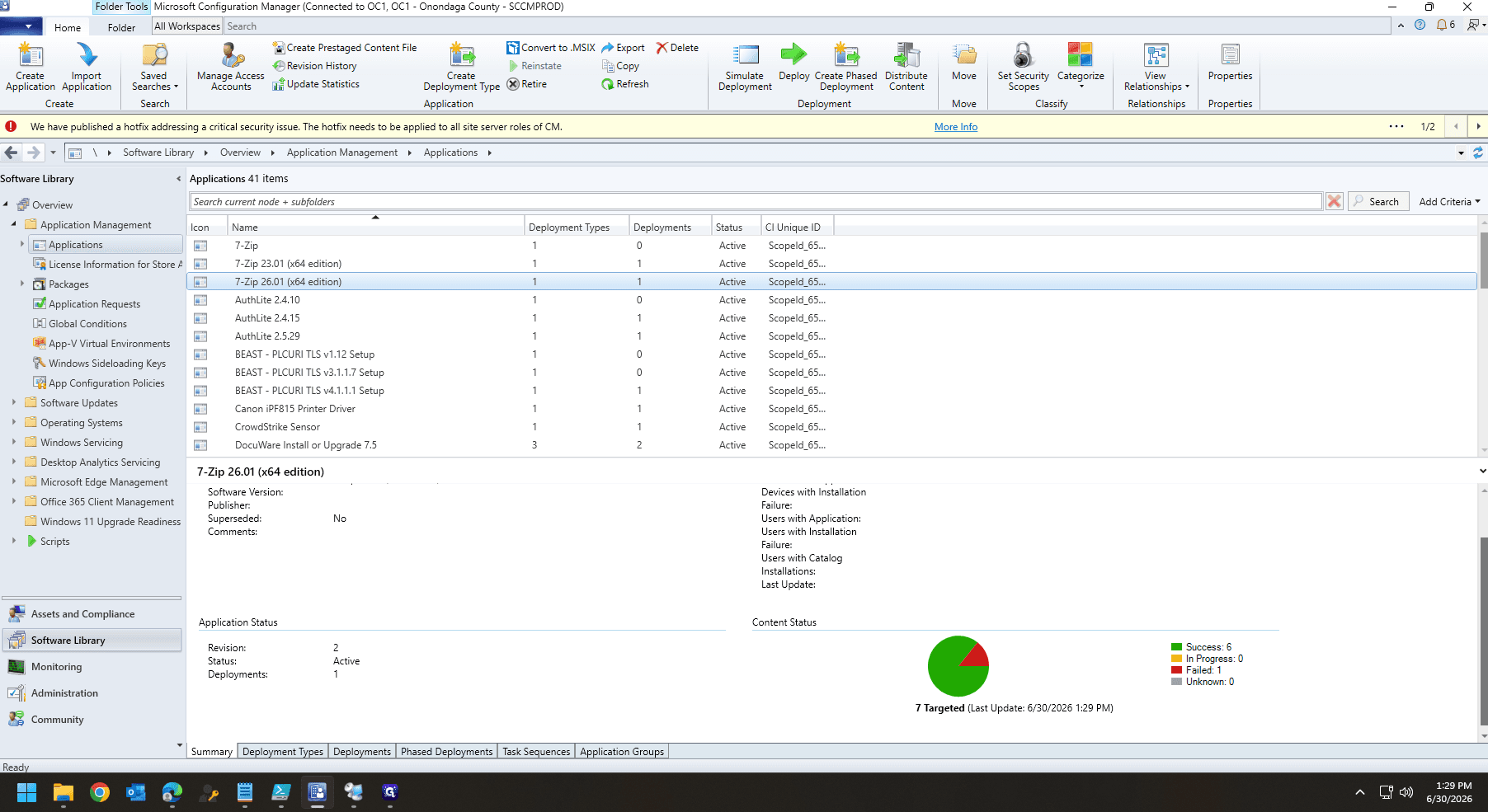Open the Saved Searches dropdown
This screenshot has width=1488, height=812.
pyautogui.click(x=154, y=67)
